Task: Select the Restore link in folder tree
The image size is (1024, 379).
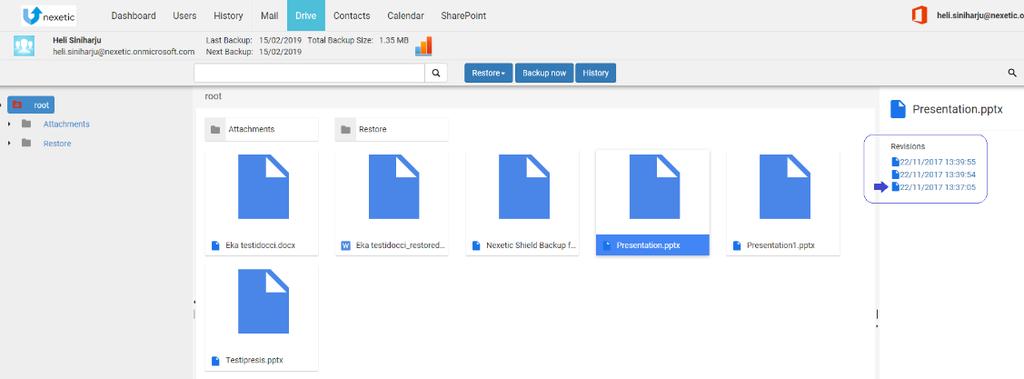Action: (x=57, y=143)
